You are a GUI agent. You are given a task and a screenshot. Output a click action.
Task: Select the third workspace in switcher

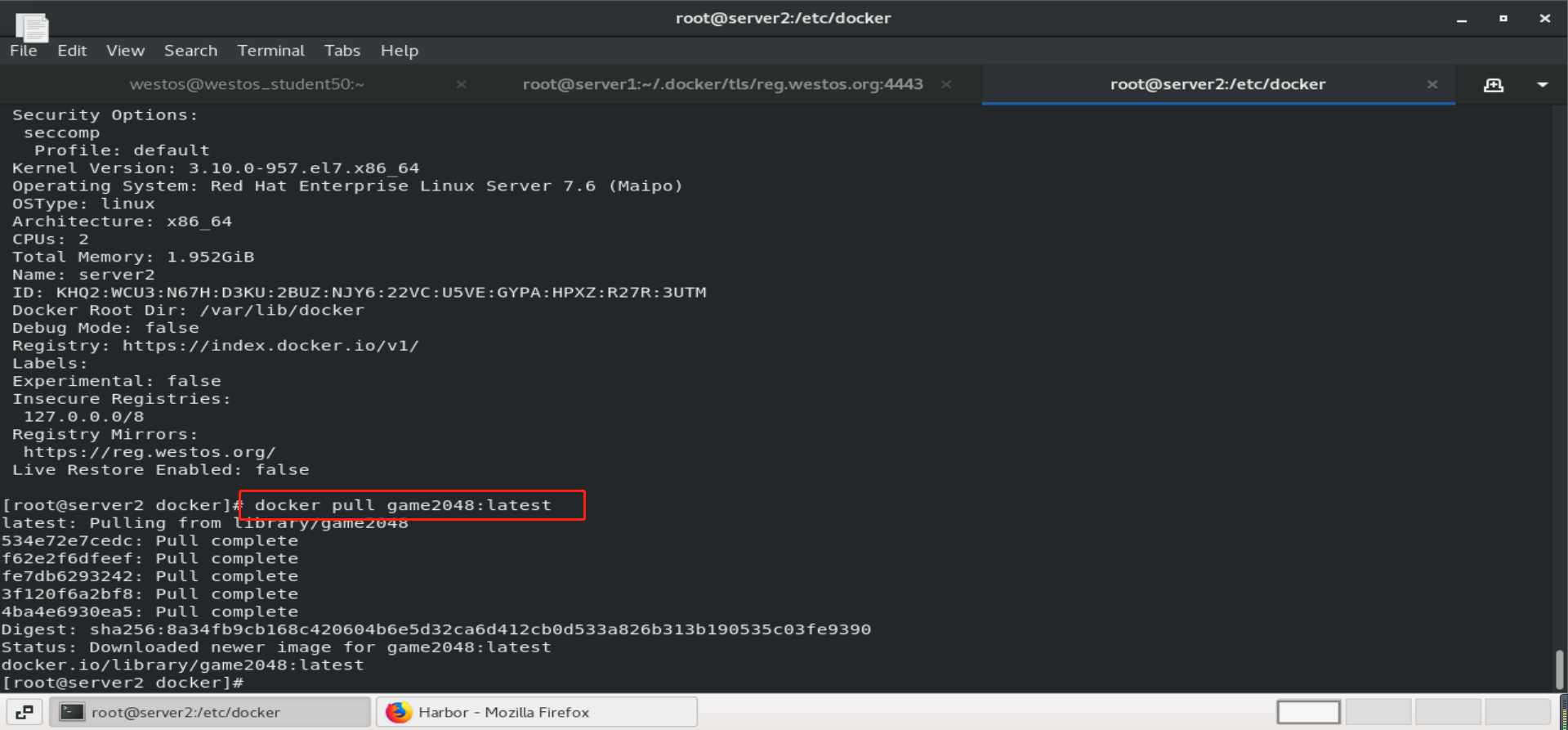[1448, 712]
